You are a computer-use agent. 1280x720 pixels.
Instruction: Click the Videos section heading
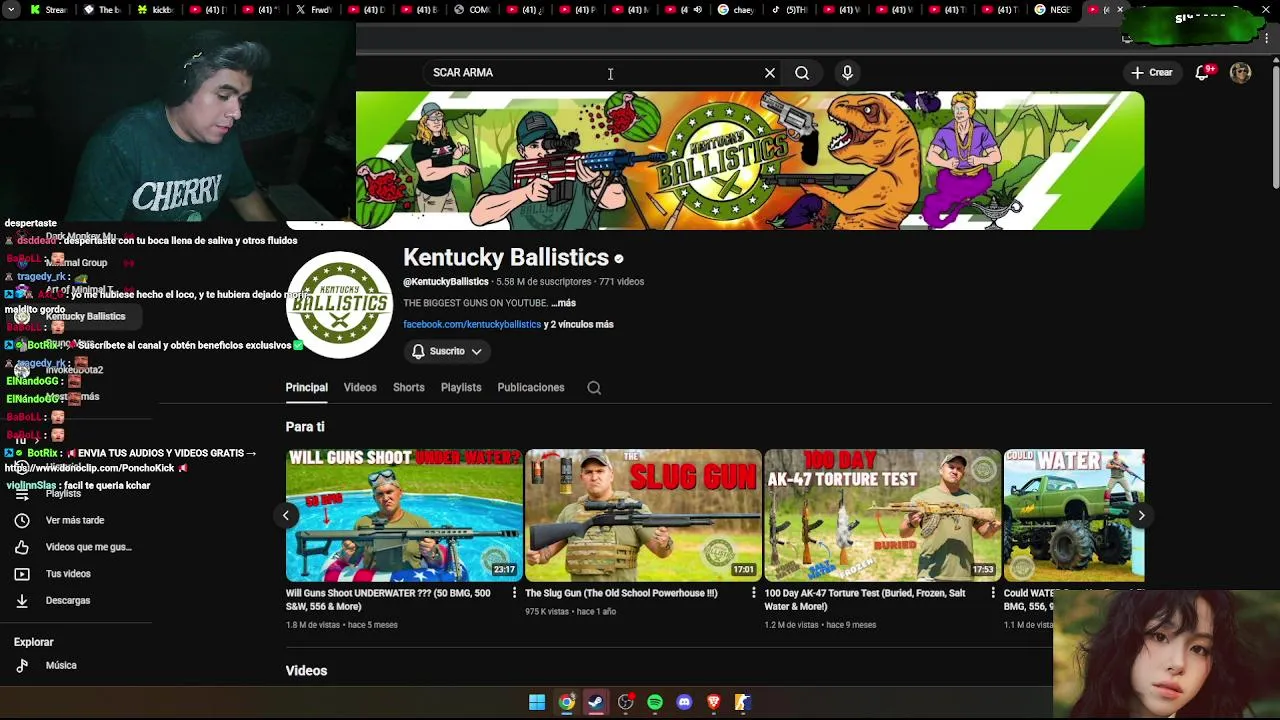[x=306, y=671]
